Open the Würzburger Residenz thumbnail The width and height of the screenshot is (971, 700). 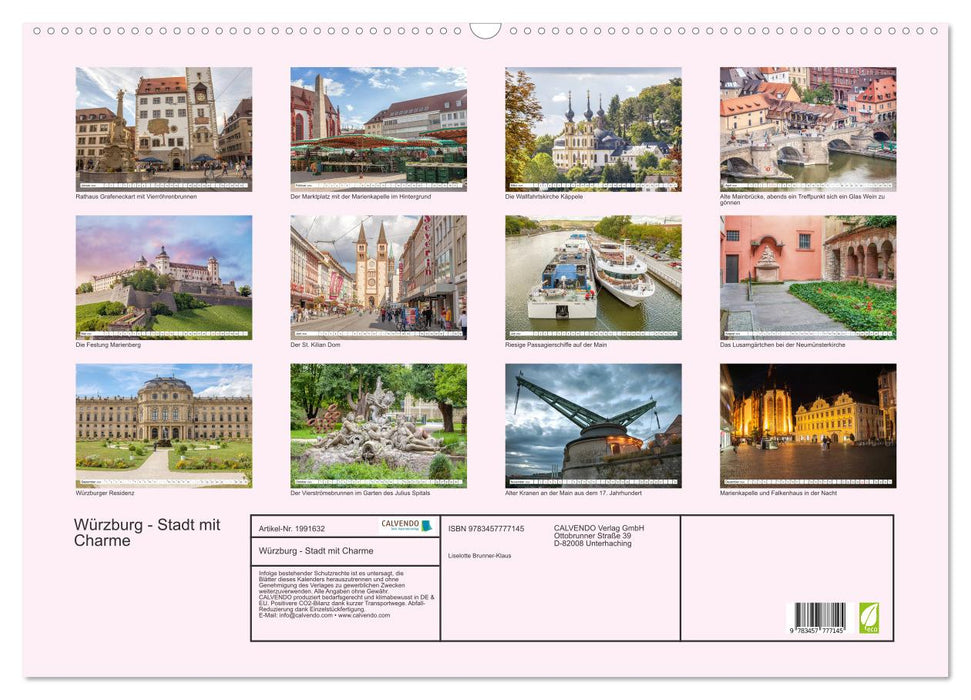tap(163, 425)
